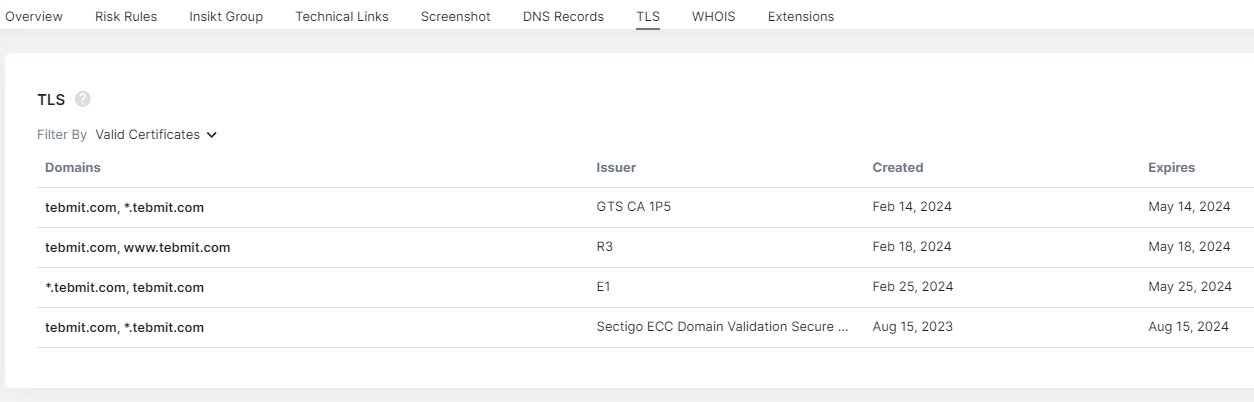The image size is (1254, 402).
Task: Open the Technical Links tab
Action: click(x=342, y=16)
